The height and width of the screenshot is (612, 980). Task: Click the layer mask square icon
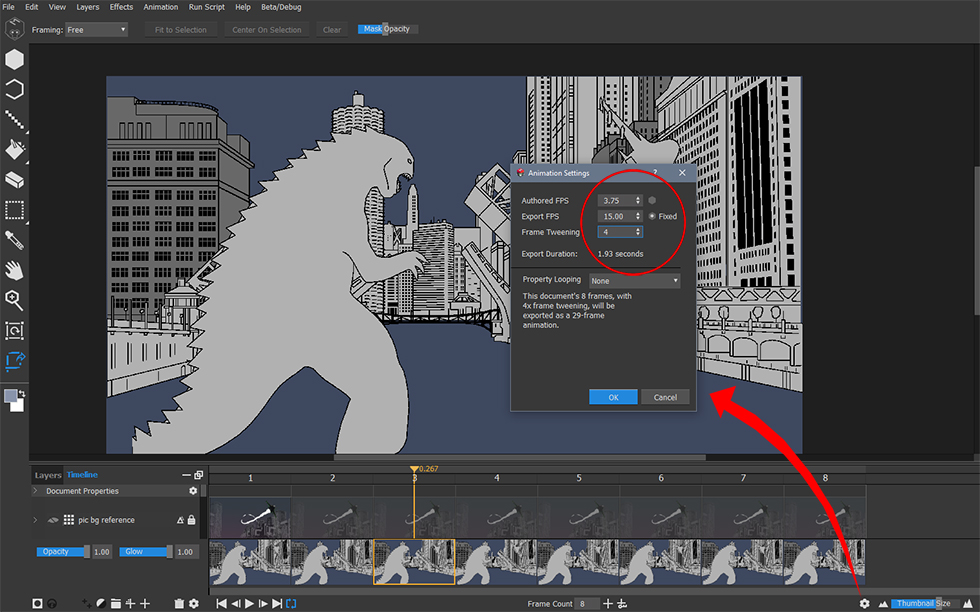pos(38,603)
